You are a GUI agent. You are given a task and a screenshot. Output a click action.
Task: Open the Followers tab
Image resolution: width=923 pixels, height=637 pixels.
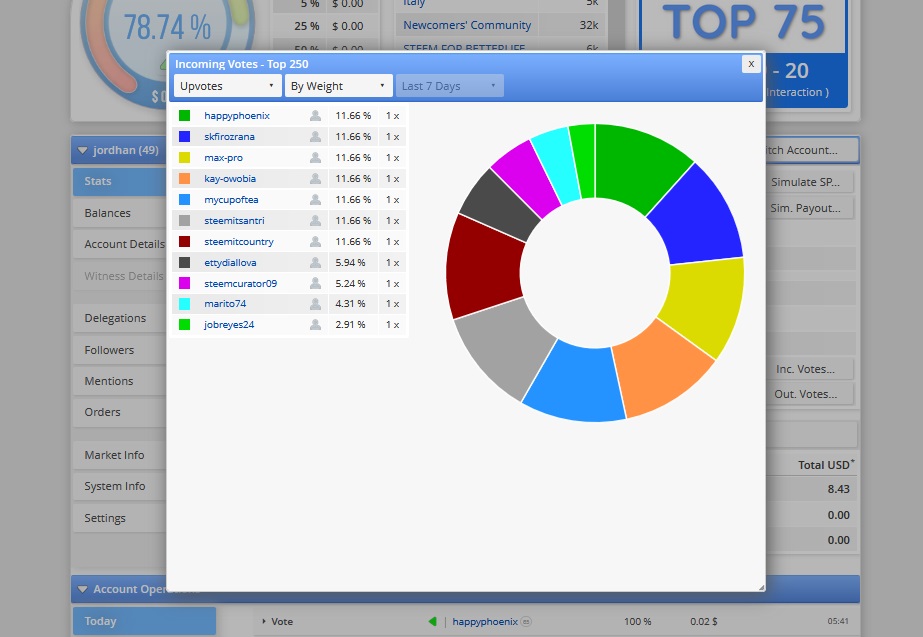point(120,350)
